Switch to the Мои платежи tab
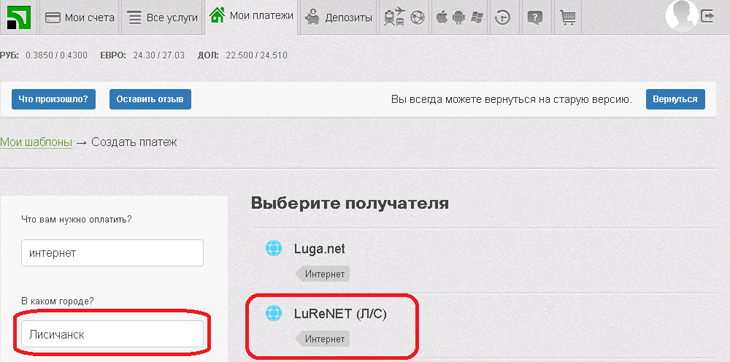The height and width of the screenshot is (362, 730). click(251, 16)
